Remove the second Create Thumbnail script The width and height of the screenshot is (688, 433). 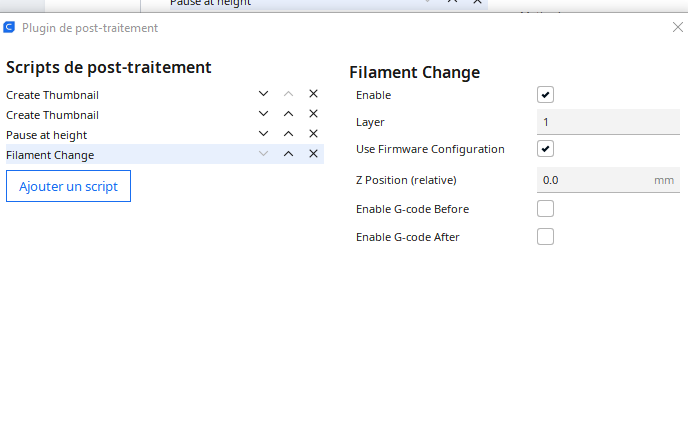coord(313,114)
